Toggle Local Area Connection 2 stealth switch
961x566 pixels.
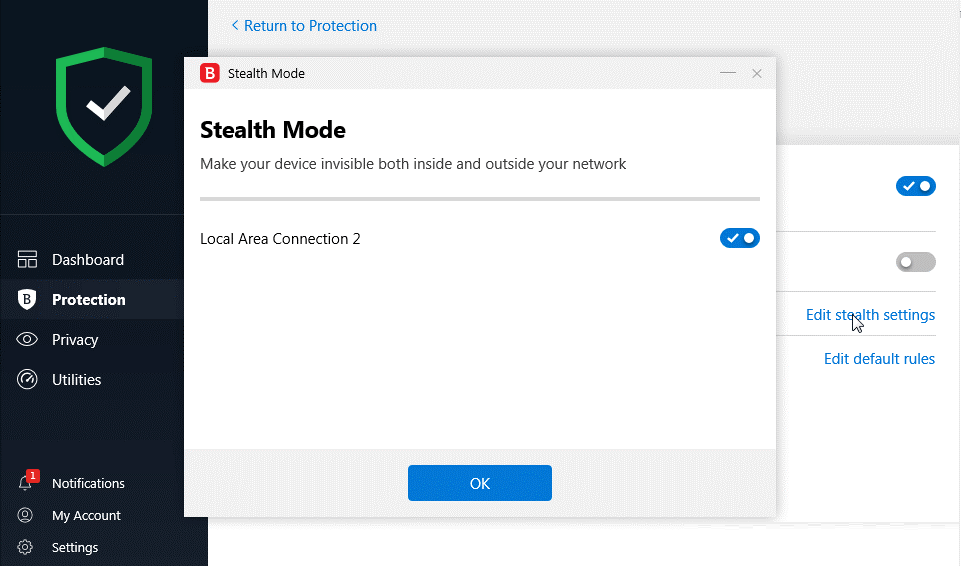click(x=740, y=238)
